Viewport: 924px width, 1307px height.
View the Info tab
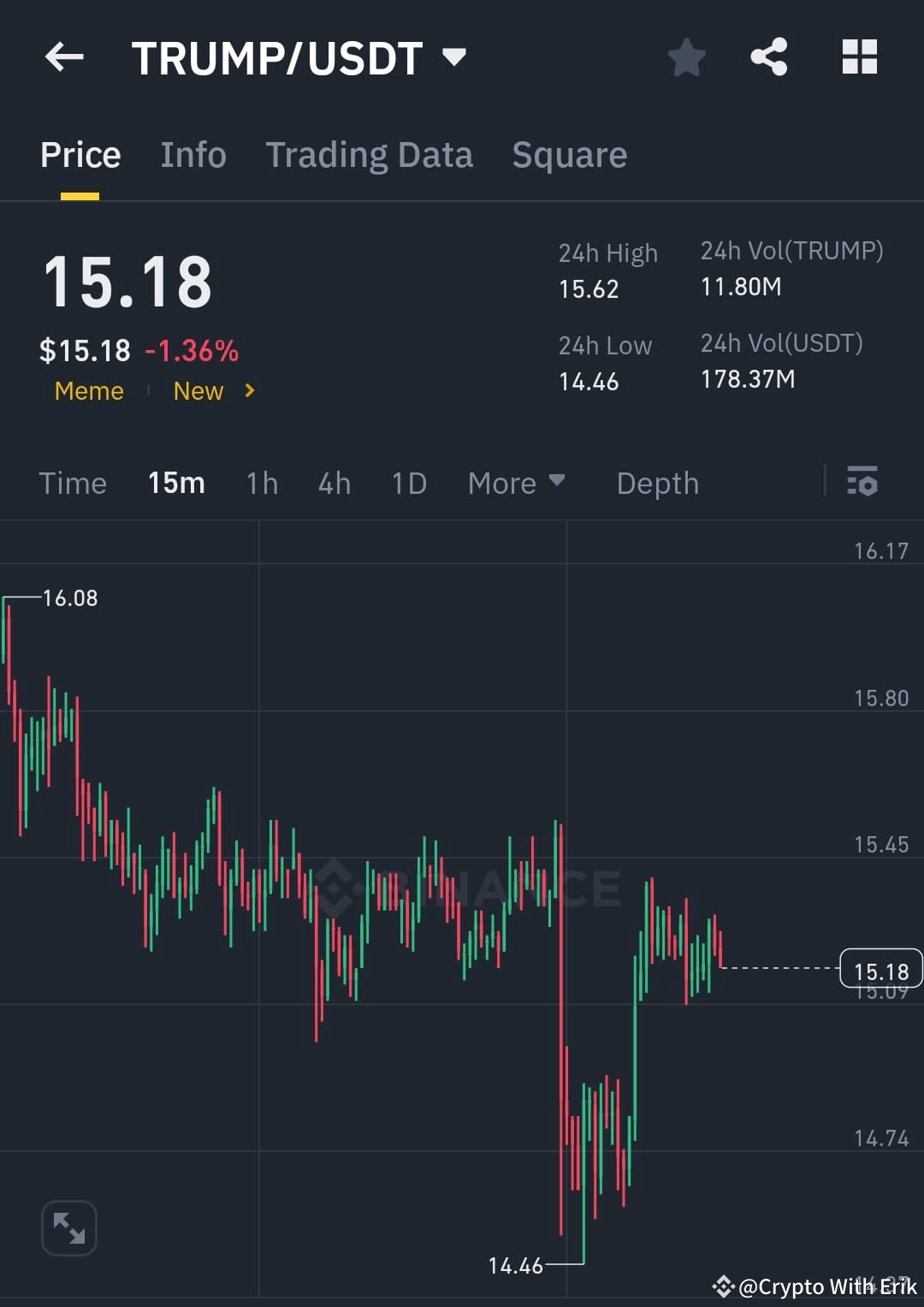192,155
